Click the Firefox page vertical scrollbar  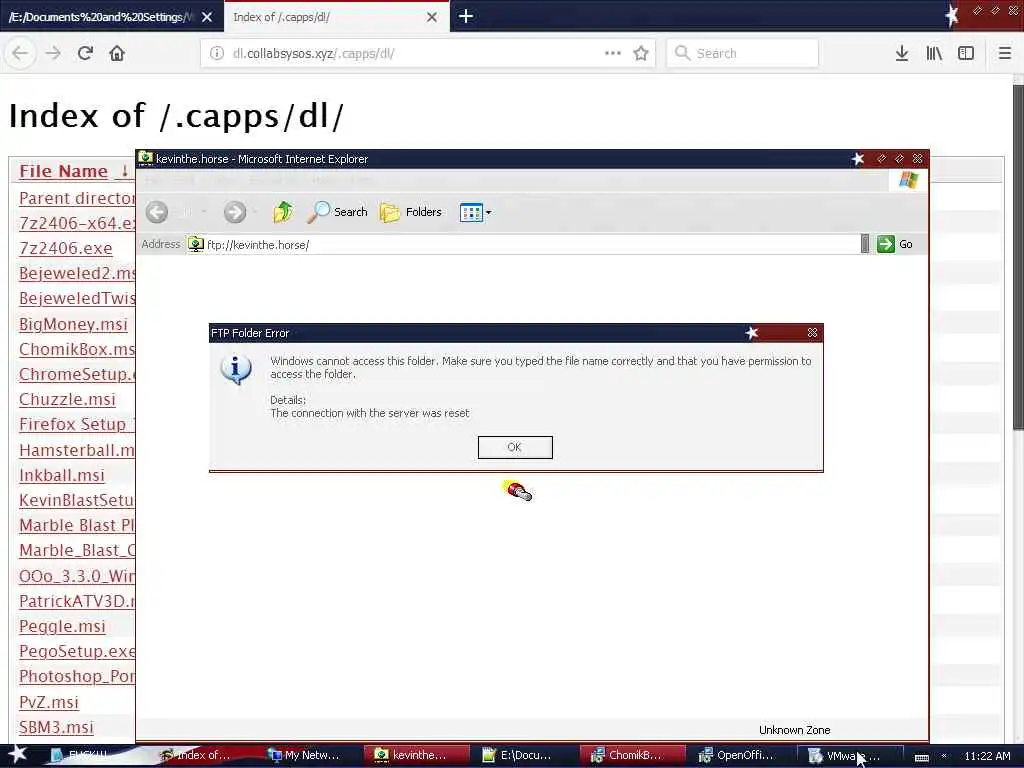point(1017,257)
